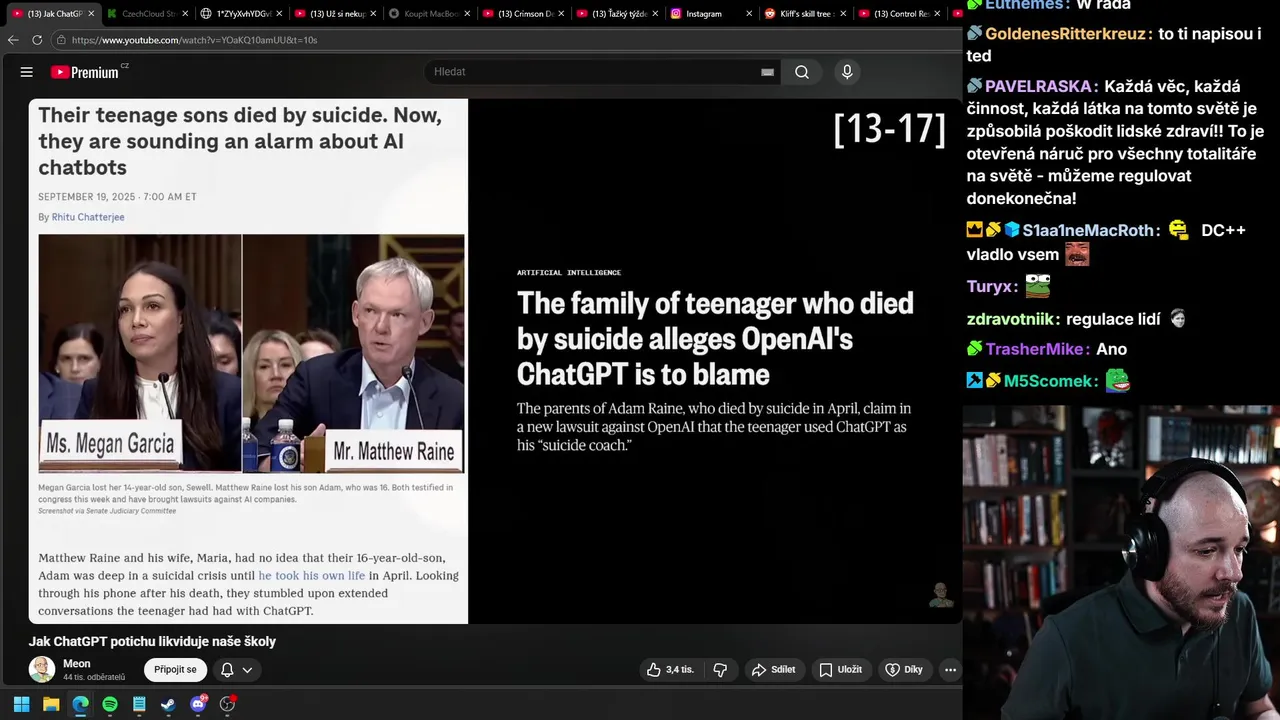Close the Instagram tab
Viewport: 1280px width, 720px height.
click(x=749, y=14)
